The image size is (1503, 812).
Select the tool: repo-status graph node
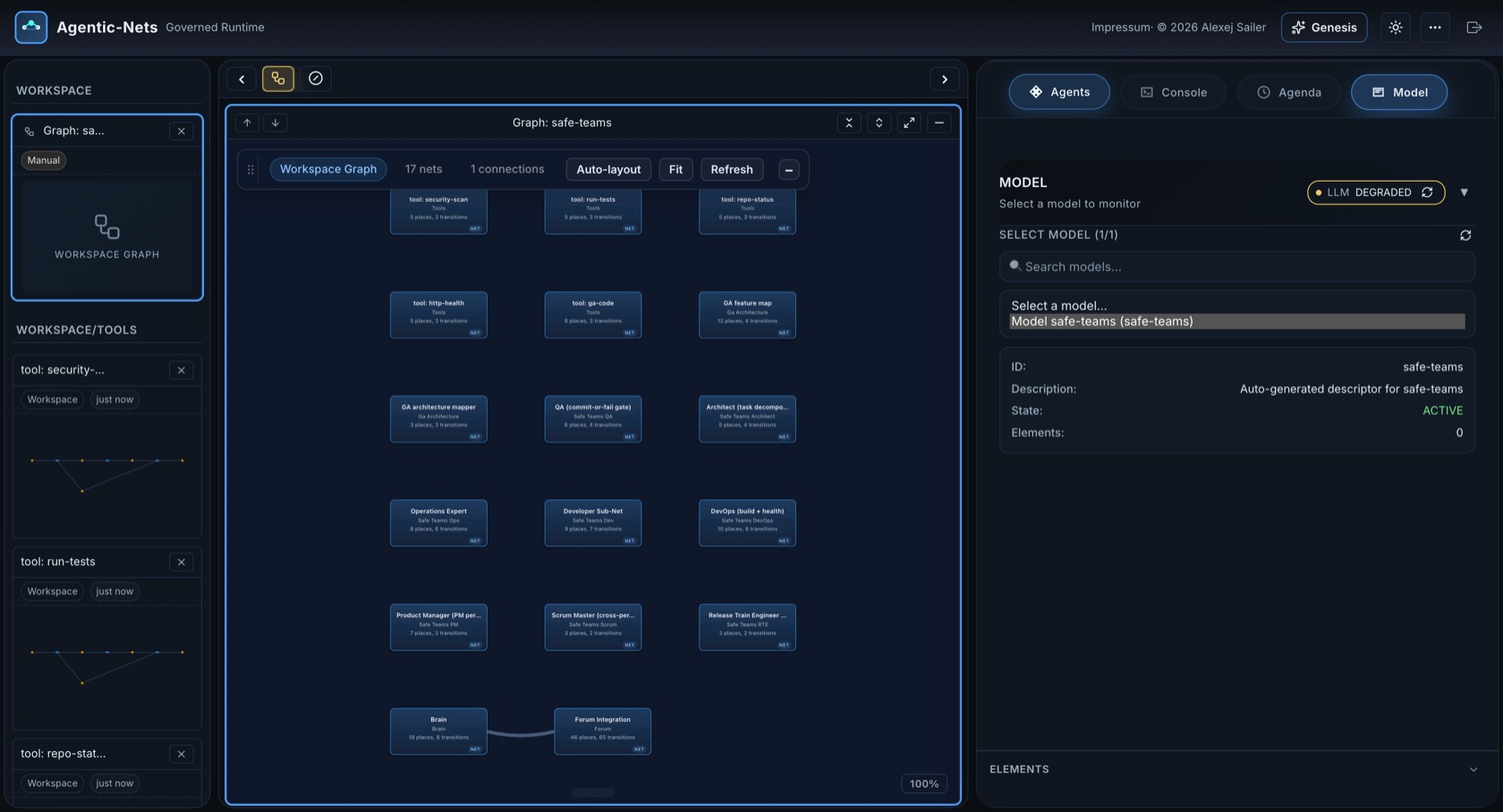point(747,211)
